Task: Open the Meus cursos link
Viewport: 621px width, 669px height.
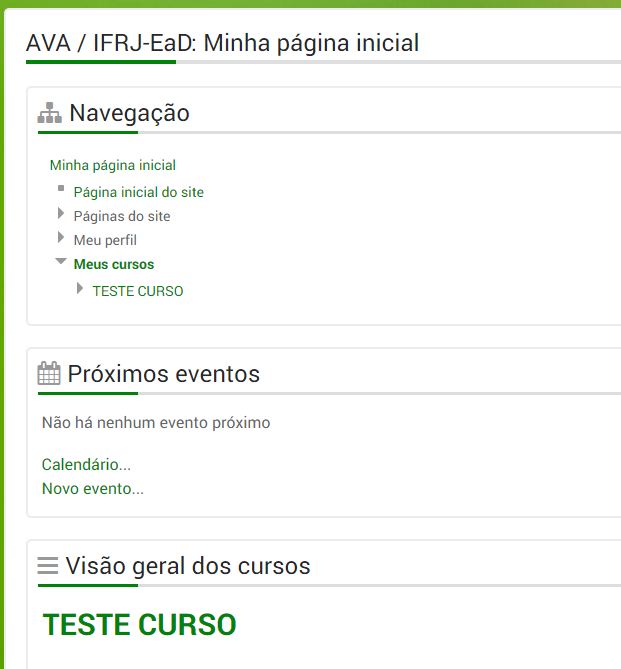Action: [x=114, y=264]
